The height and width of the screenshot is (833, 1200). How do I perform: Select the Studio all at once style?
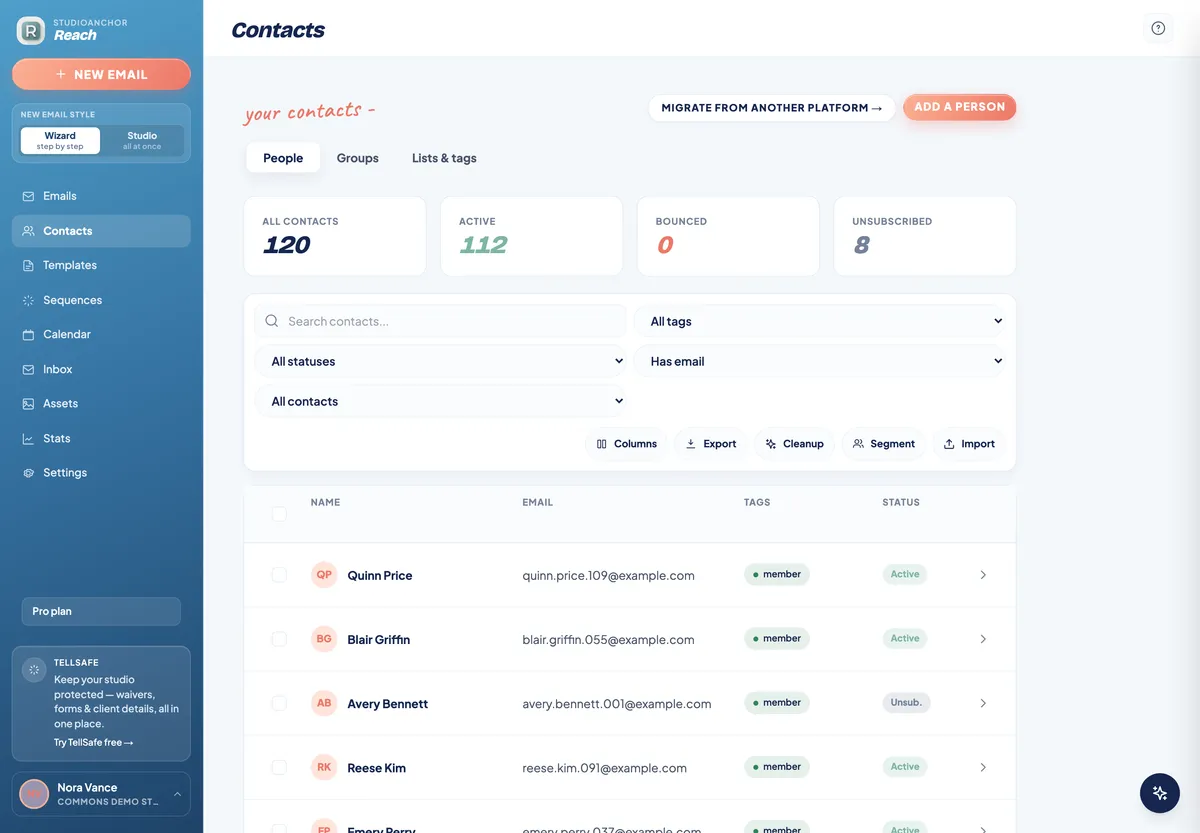[142, 140]
